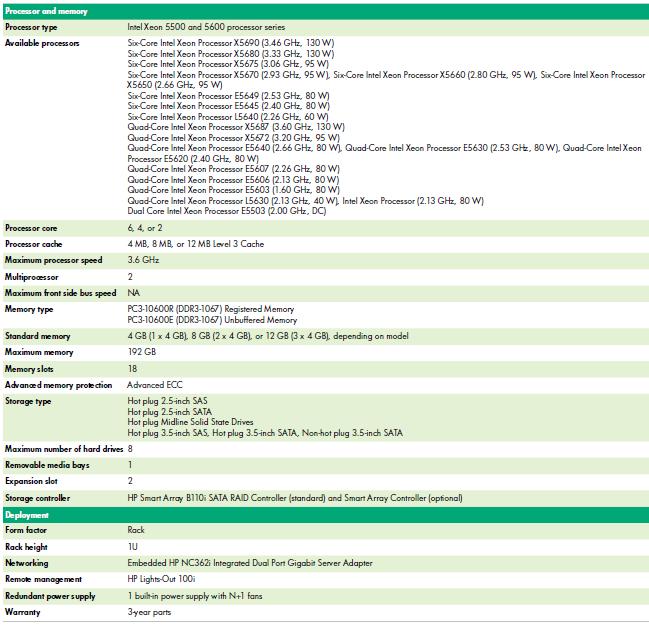Image resolution: width=649 pixels, height=626 pixels.
Task: Select the Dual Core E5503 processor line
Action: point(227,211)
